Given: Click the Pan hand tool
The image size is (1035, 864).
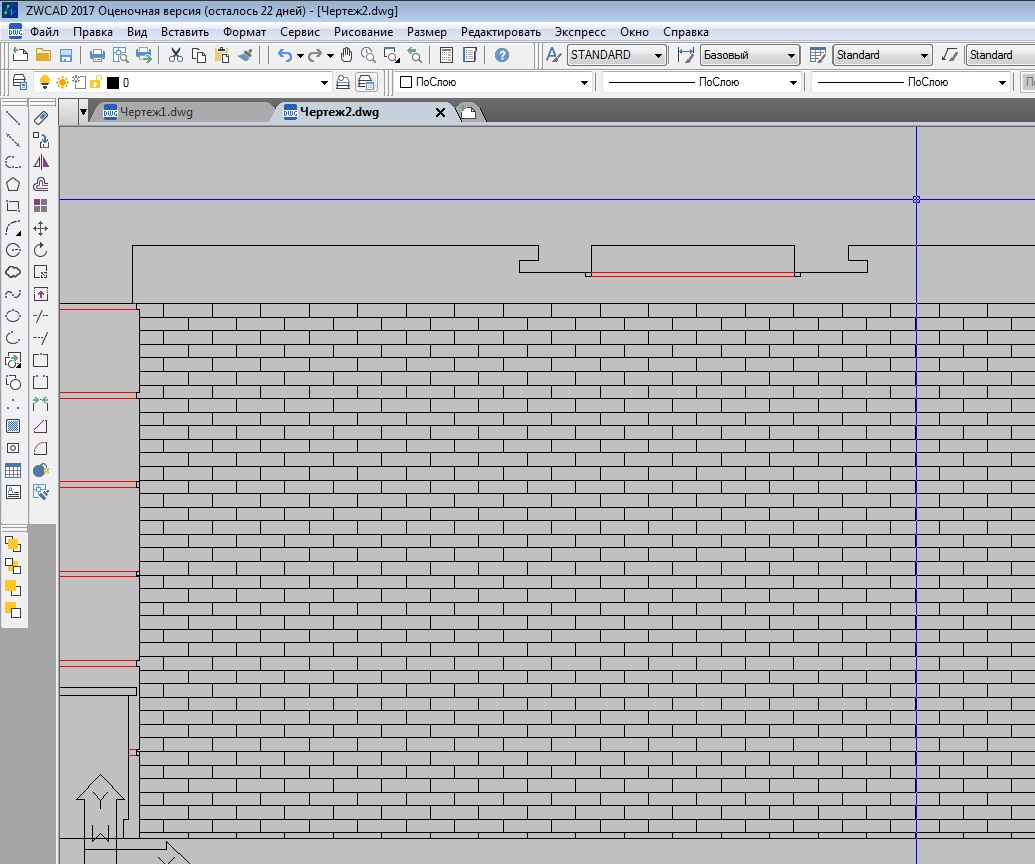Looking at the screenshot, I should pos(347,55).
